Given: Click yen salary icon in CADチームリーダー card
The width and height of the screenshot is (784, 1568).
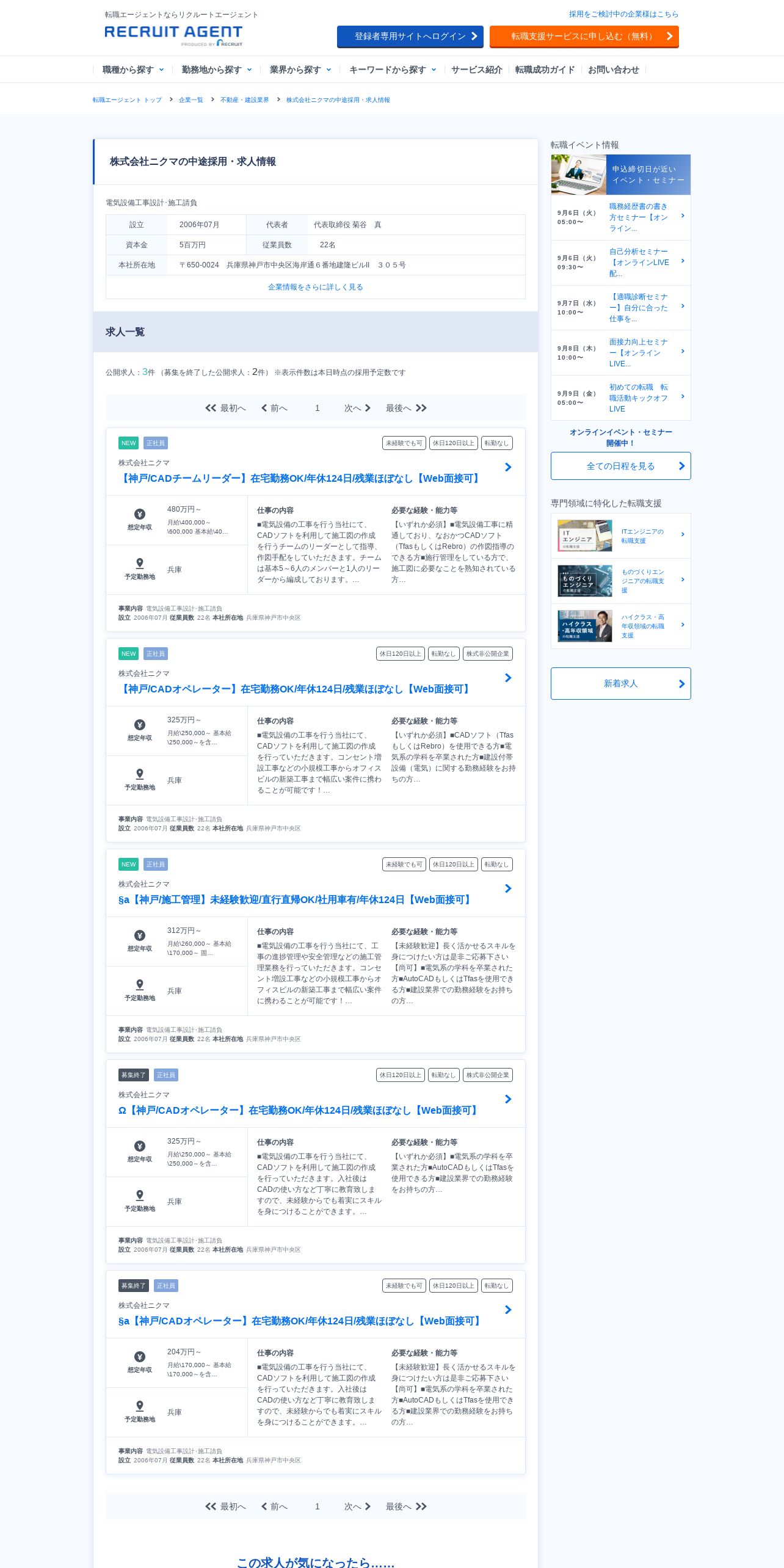Looking at the screenshot, I should [x=140, y=514].
